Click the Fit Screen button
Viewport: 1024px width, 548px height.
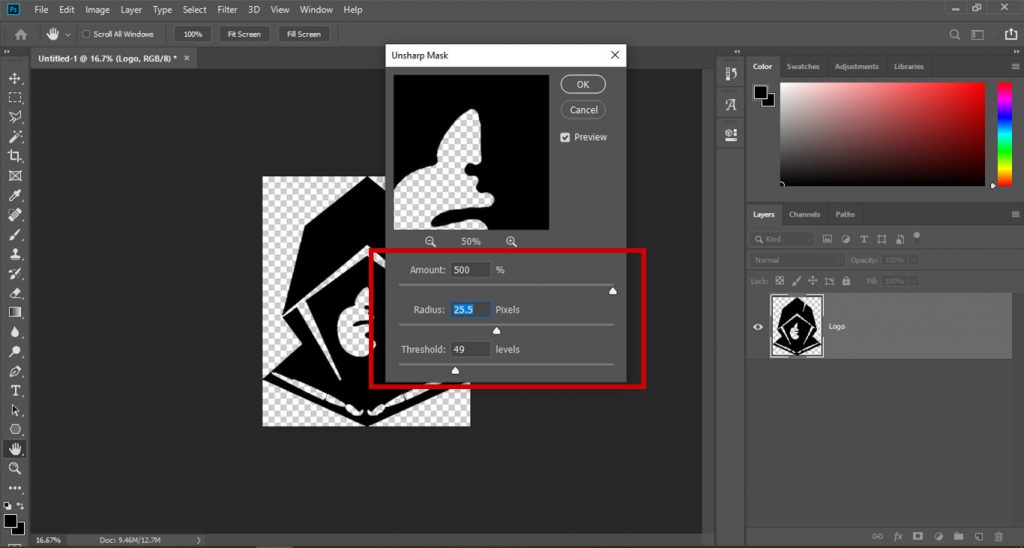pyautogui.click(x=244, y=34)
